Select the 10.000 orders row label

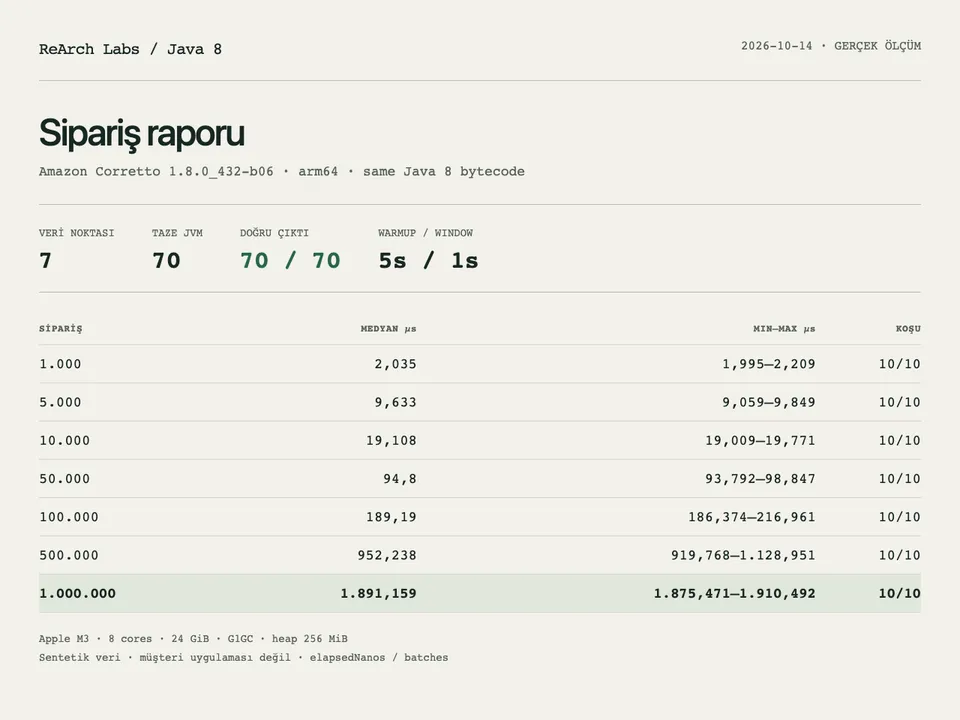tap(64, 441)
